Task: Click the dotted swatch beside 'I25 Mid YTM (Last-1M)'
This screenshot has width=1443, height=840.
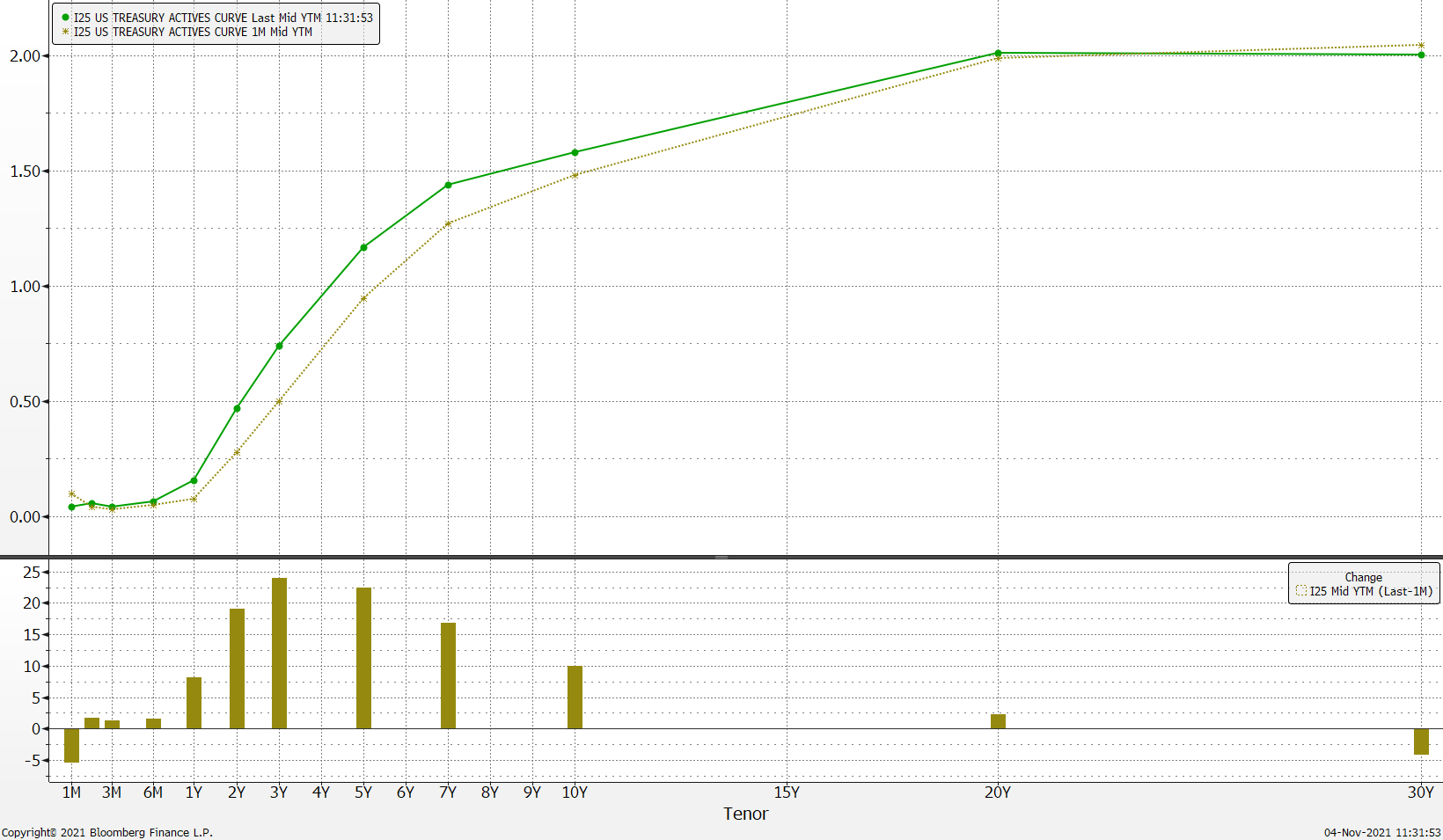Action: coord(1301,591)
